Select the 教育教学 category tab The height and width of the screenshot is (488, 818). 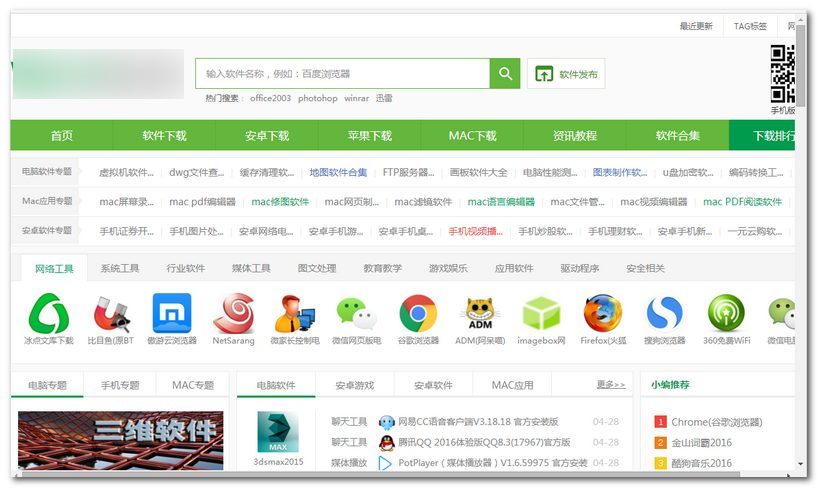click(383, 269)
